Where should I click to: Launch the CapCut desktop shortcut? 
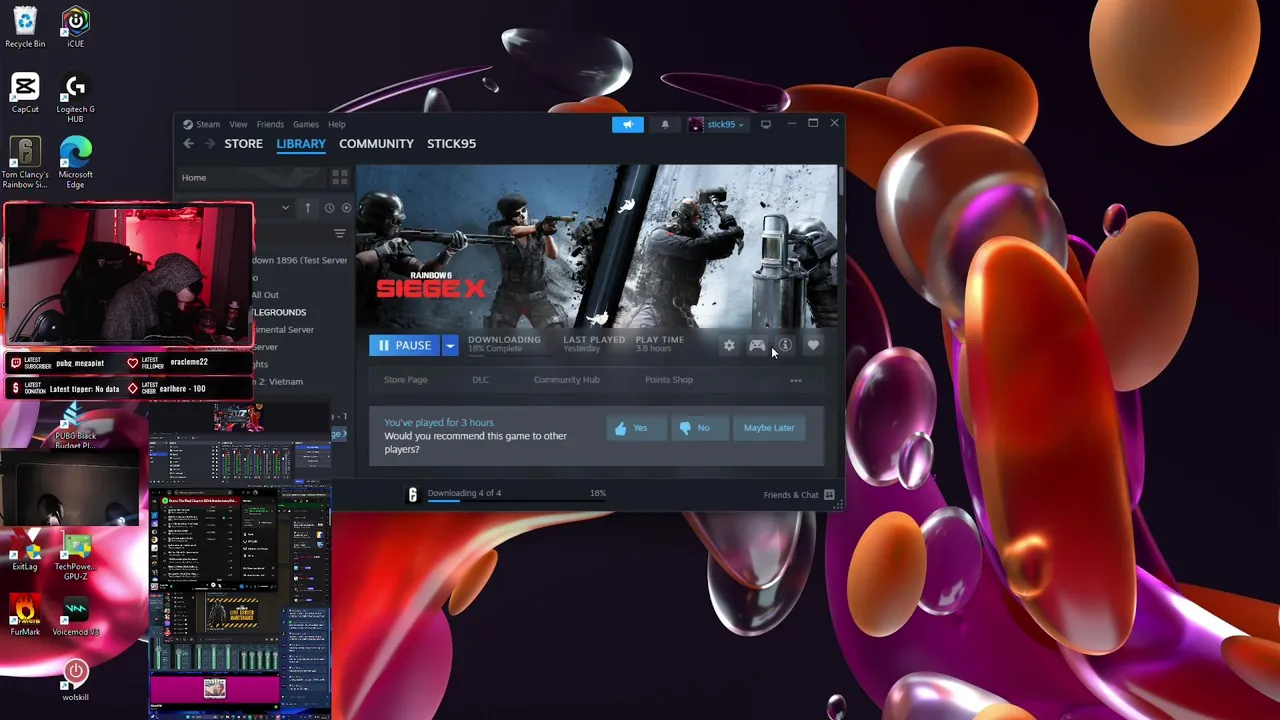click(x=25, y=93)
